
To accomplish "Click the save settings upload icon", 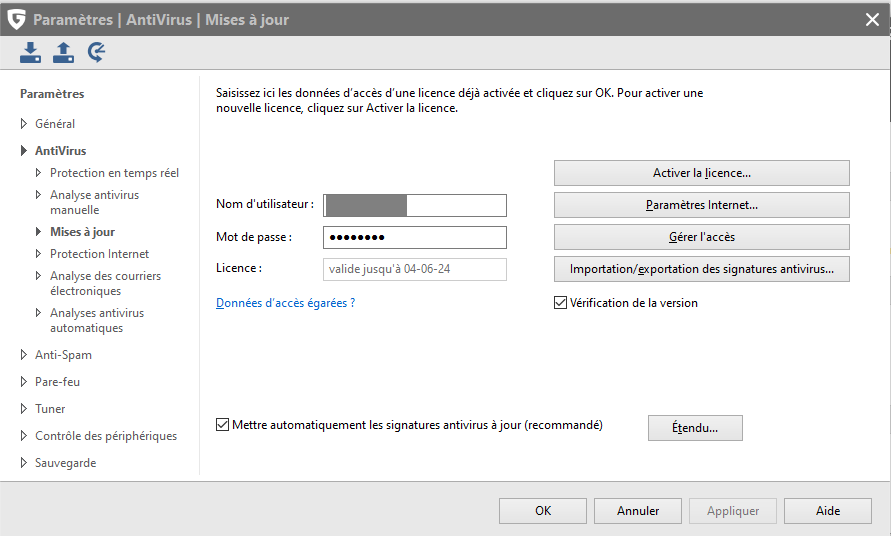I will (63, 52).
